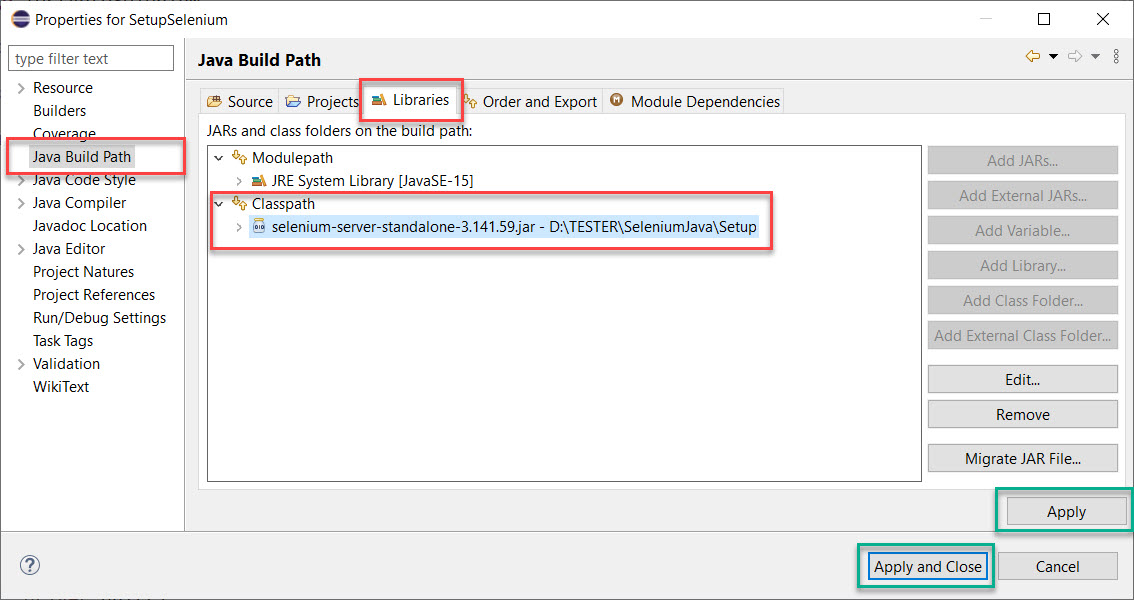
Task: Close the Properties for SetupSelenium dialog
Action: pyautogui.click(x=1102, y=20)
